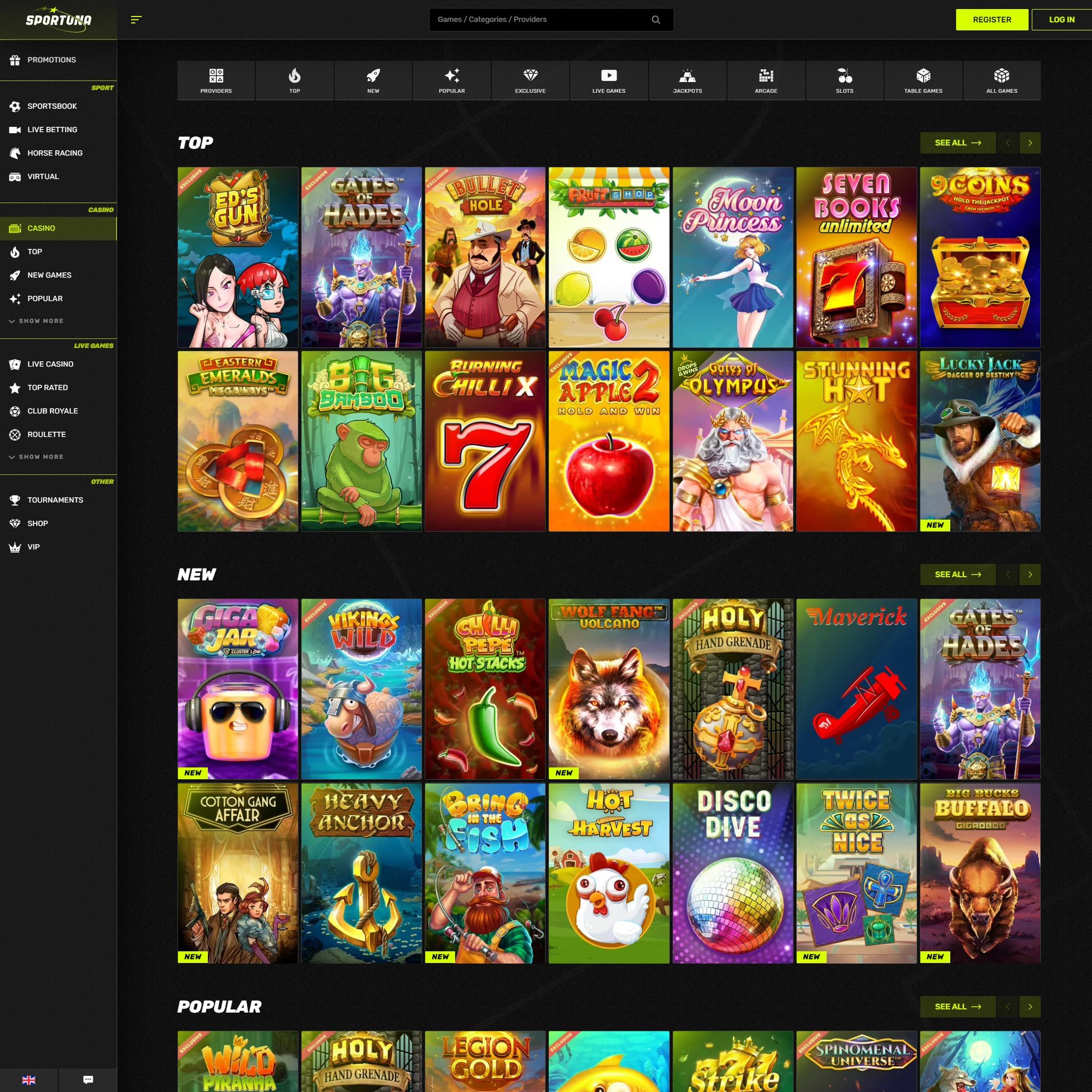Select New category tab in top bar

tap(373, 81)
